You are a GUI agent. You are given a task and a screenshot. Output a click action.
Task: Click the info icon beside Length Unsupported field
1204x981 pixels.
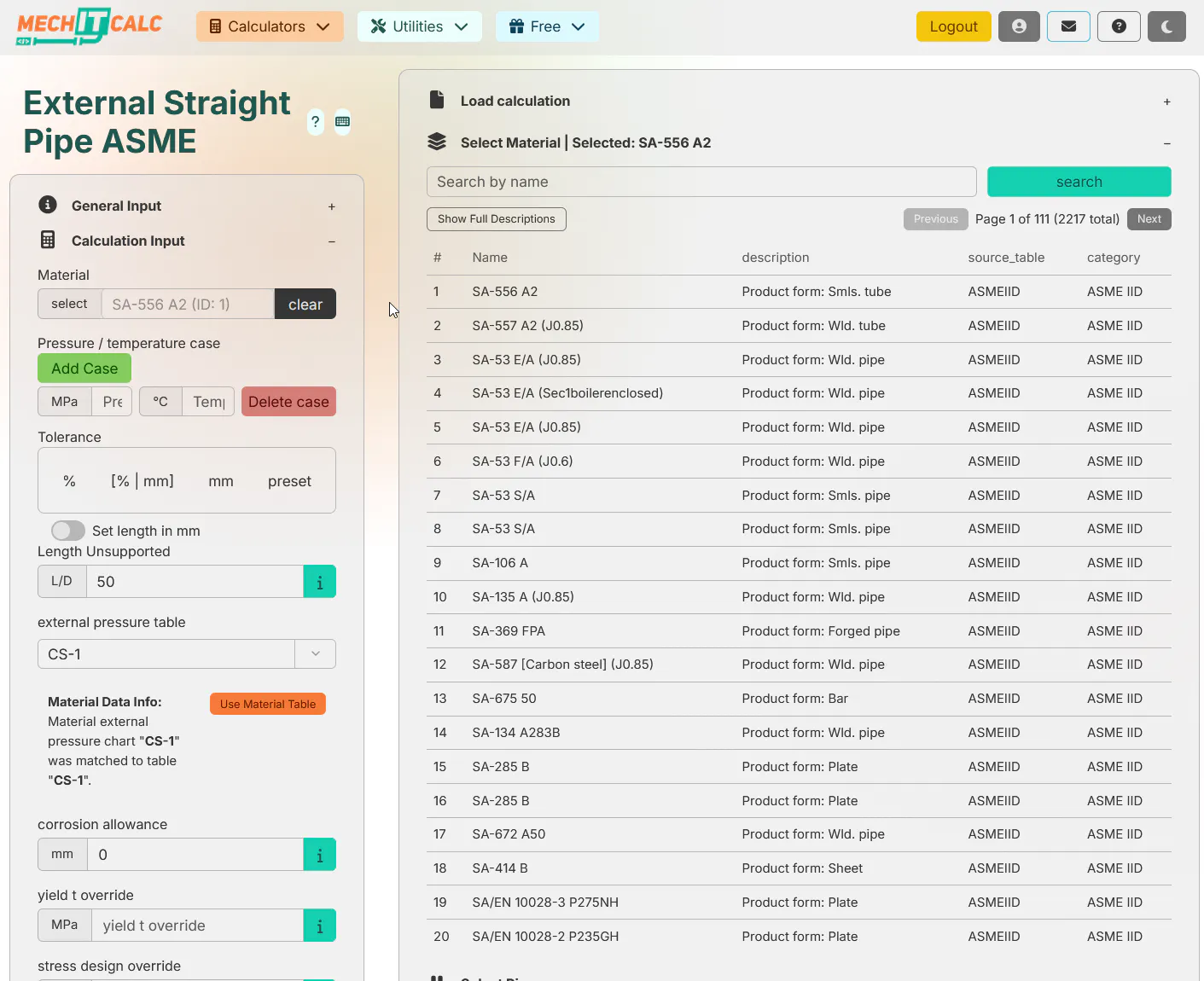click(320, 582)
